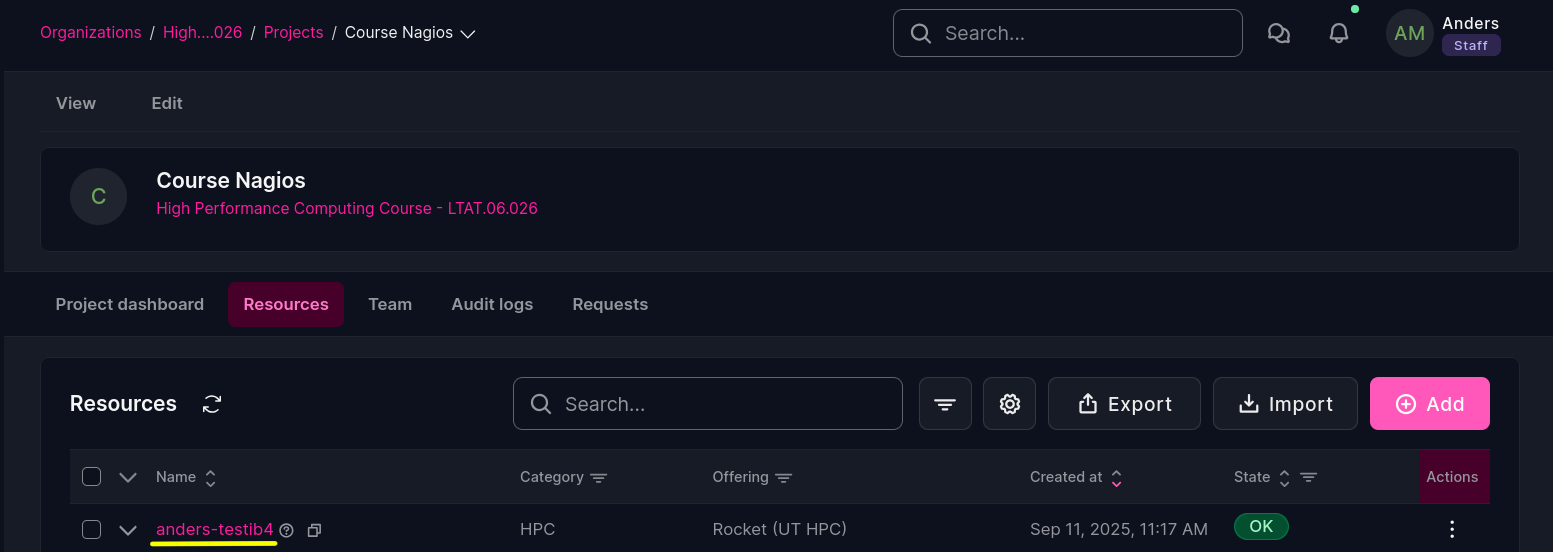Expand the Course Nagios project dropdown
Screen dimensions: 1553x552
pyautogui.click(x=467, y=33)
